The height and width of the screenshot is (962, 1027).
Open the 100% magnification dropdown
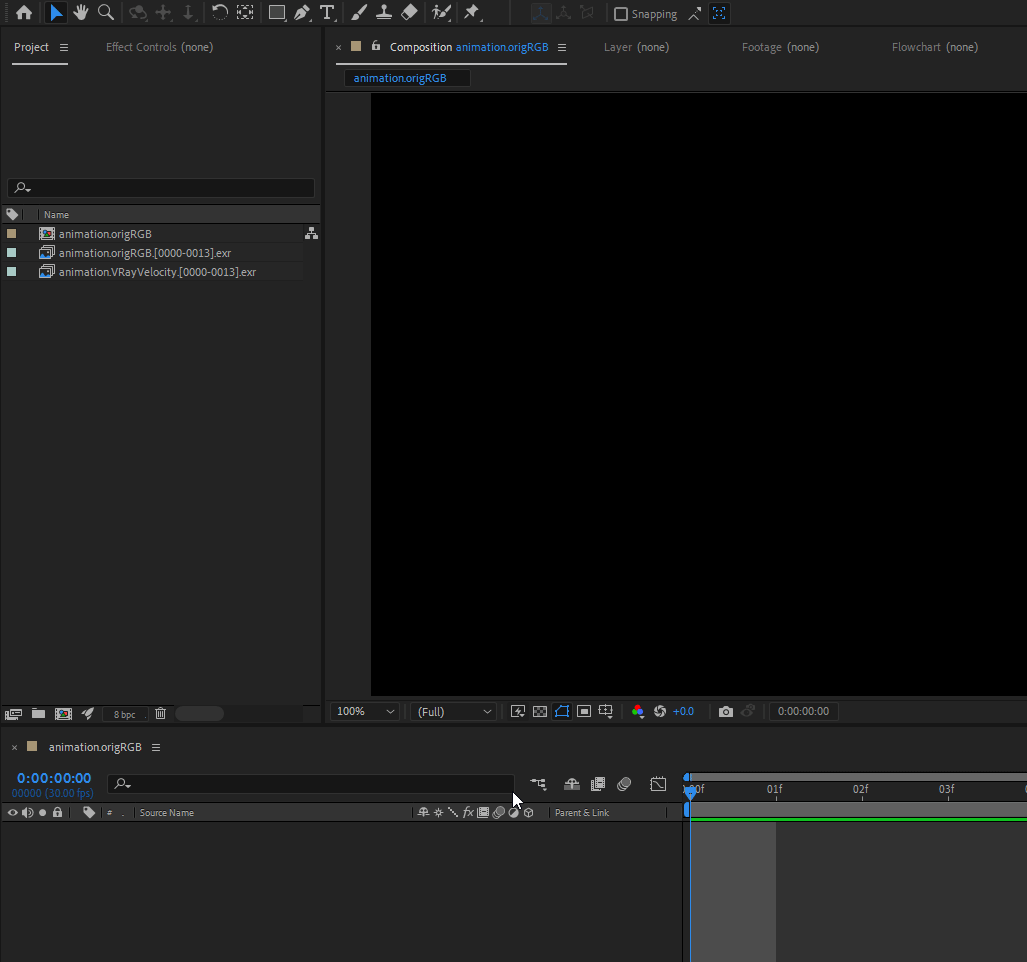point(366,712)
